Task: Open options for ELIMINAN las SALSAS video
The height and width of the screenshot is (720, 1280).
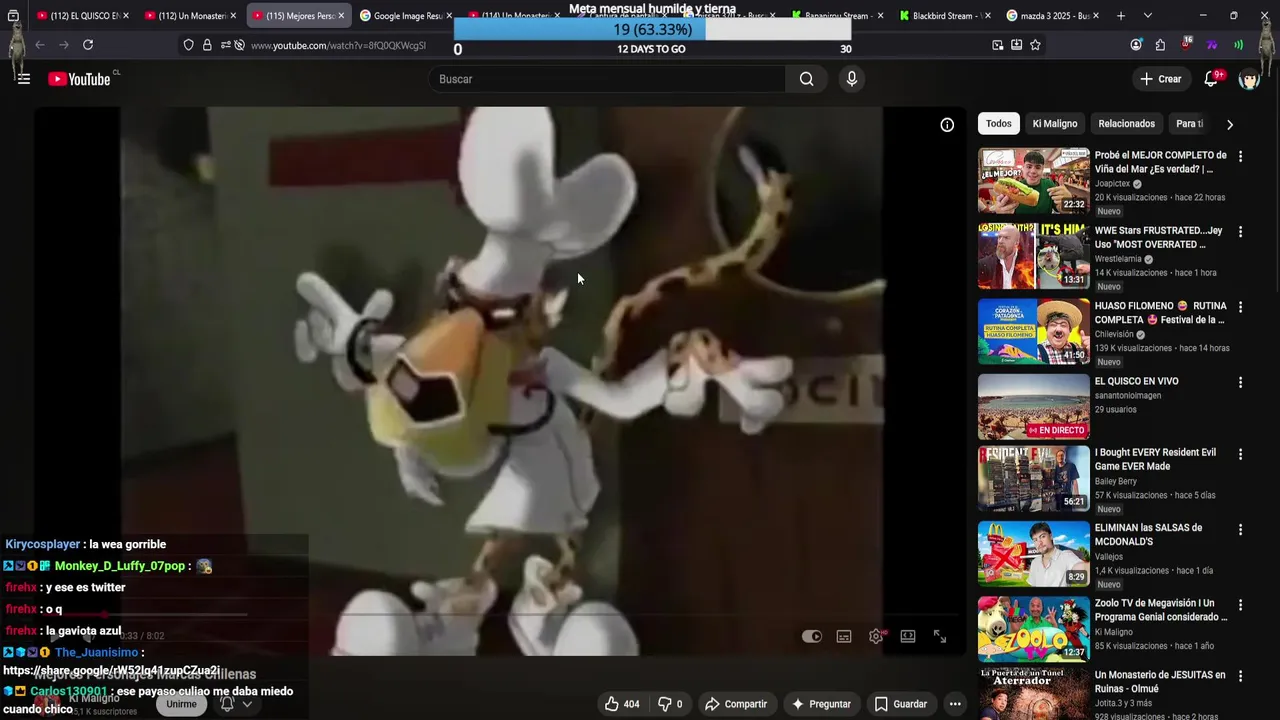Action: click(x=1240, y=529)
